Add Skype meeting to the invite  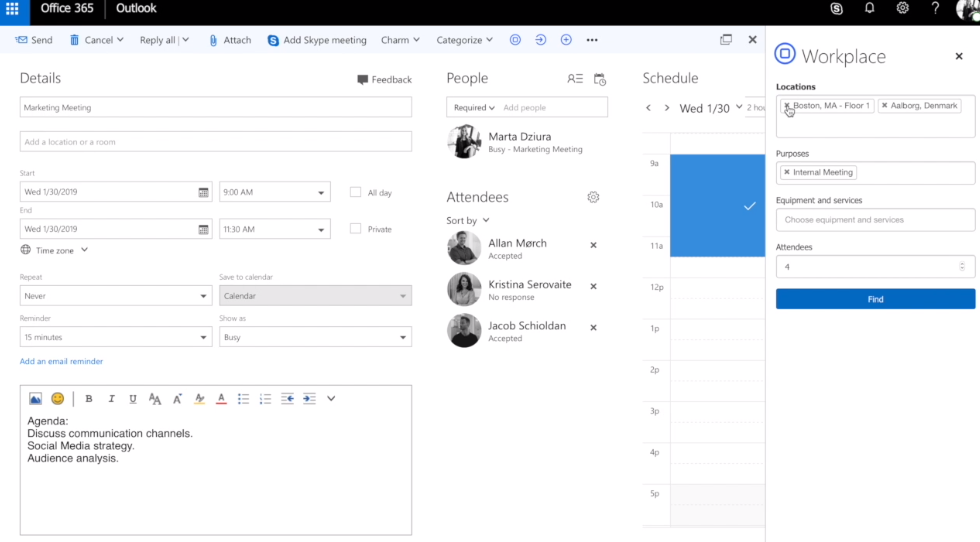click(317, 40)
